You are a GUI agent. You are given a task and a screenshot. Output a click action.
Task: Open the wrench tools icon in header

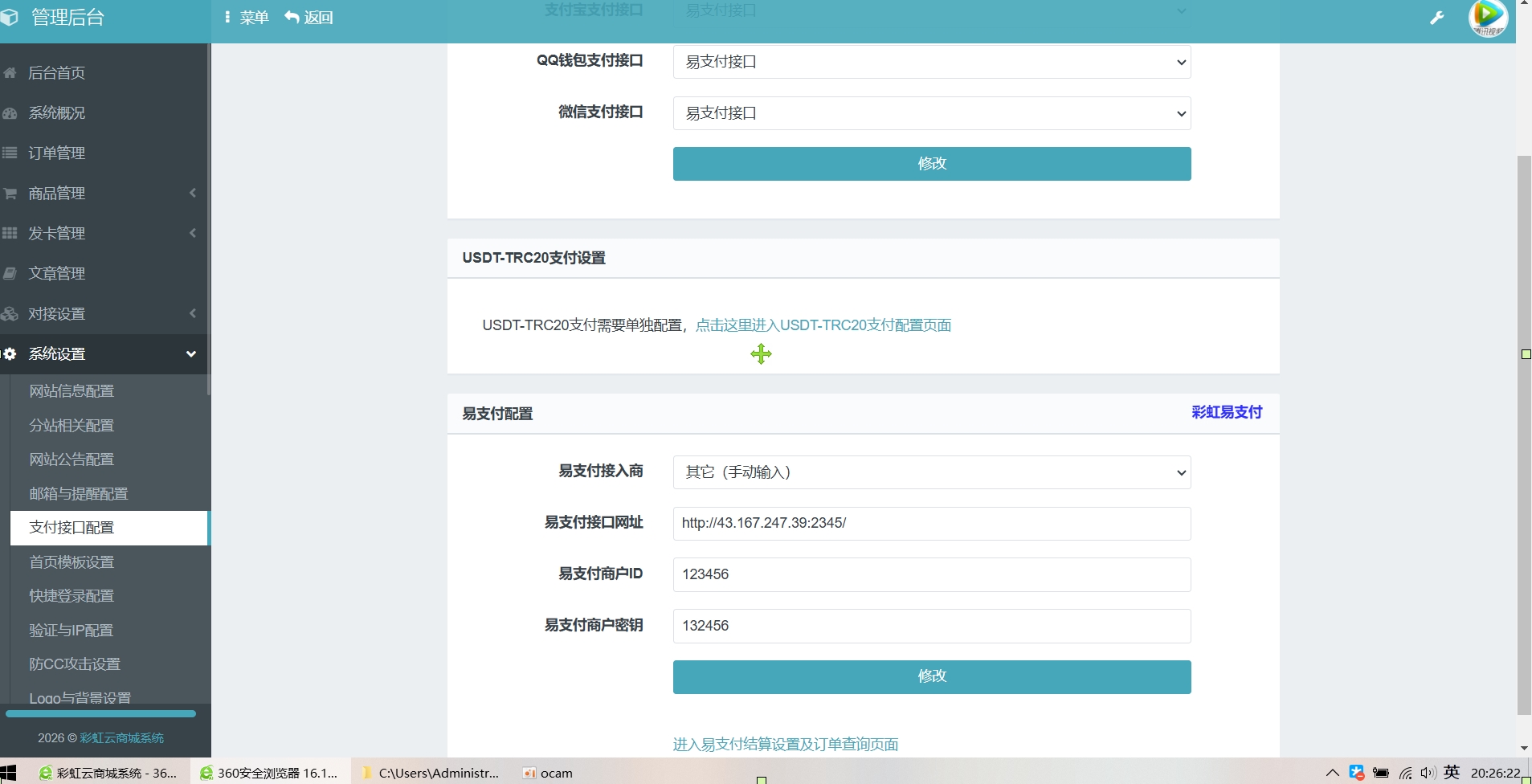tap(1437, 18)
